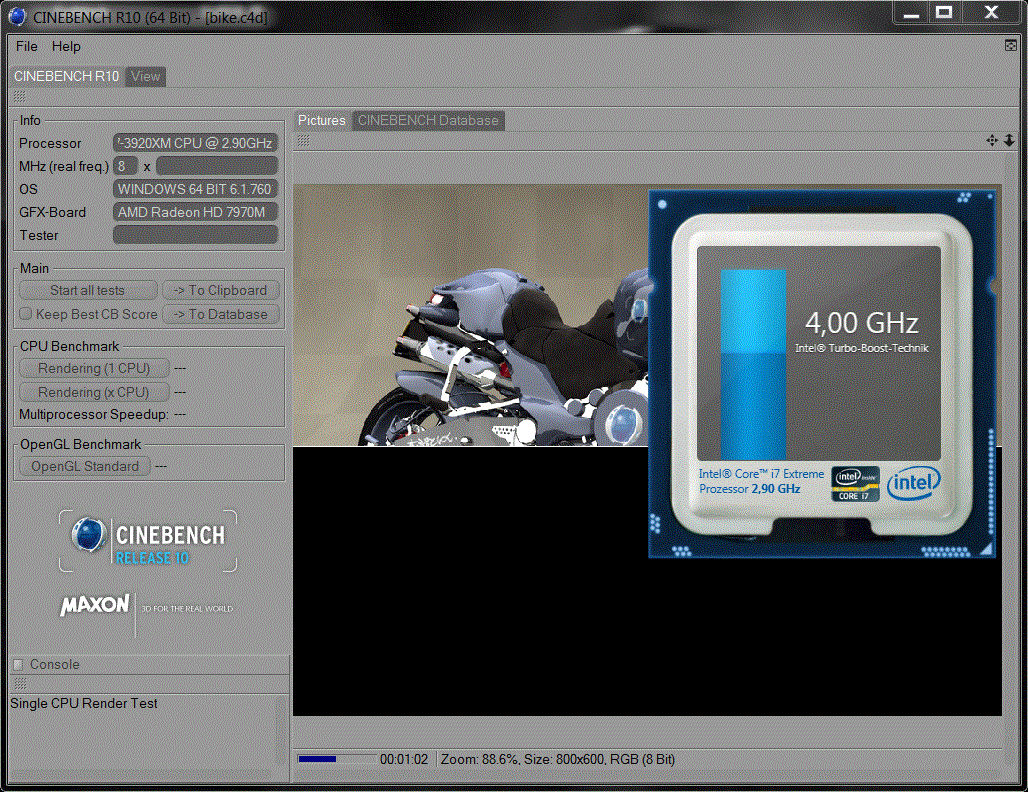The image size is (1028, 792).
Task: Click the Intel Turbo Boost 4,00 GHz gadget
Action: tap(822, 374)
